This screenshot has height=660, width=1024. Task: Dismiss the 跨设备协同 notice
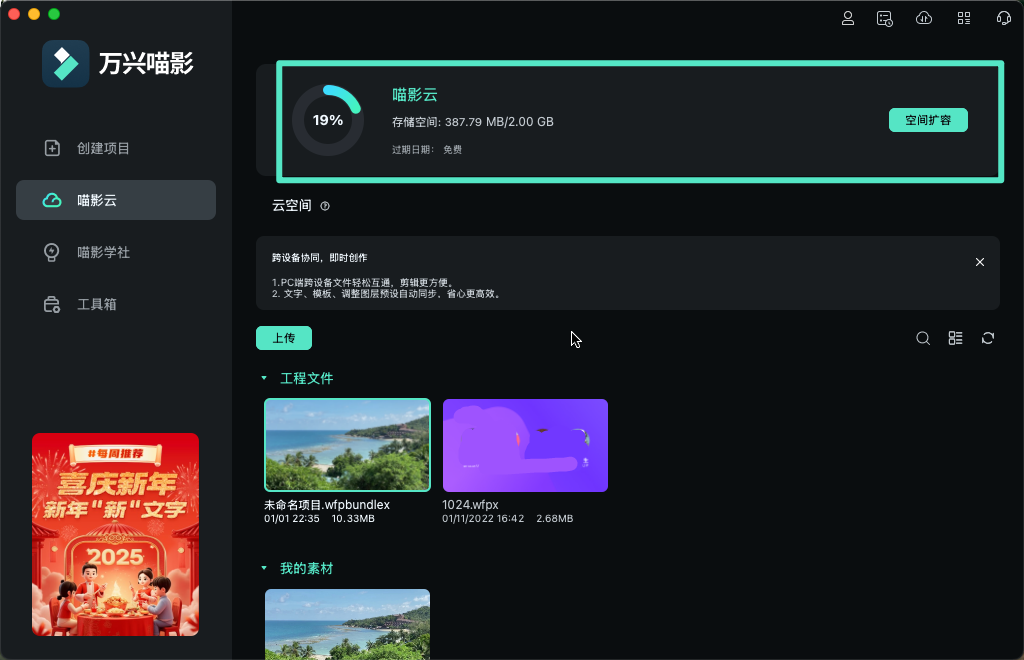pos(979,261)
